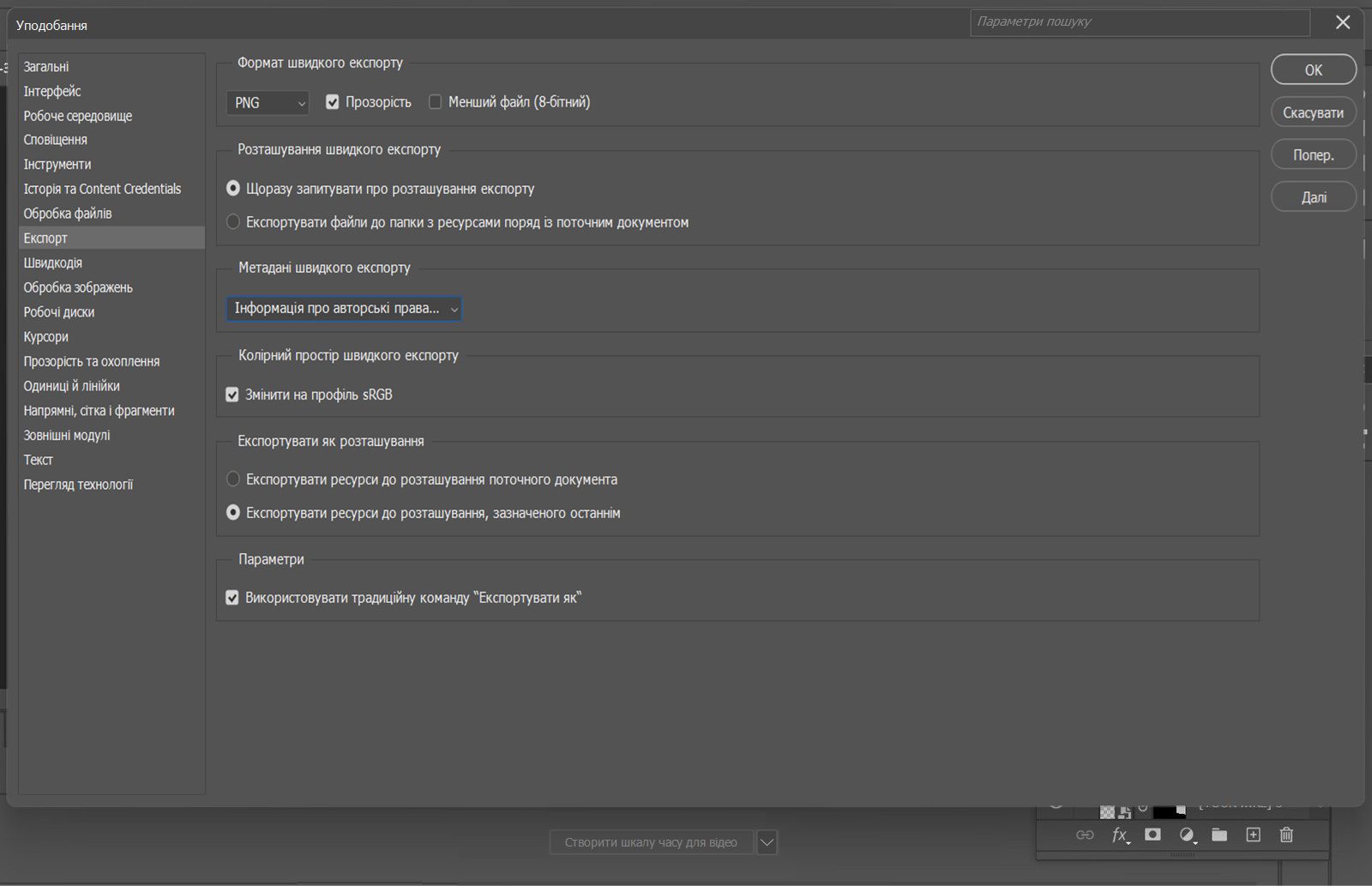Link layers icon in background Layers panel

pyautogui.click(x=1085, y=835)
